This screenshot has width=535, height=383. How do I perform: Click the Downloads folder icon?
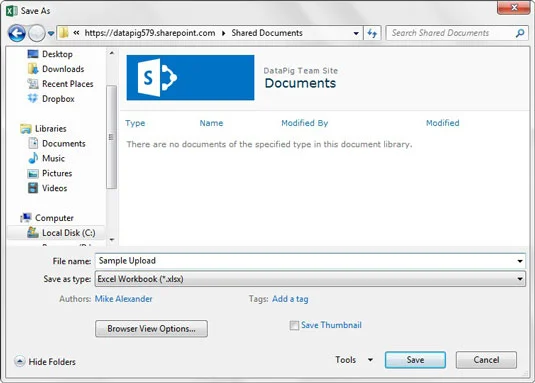point(33,69)
